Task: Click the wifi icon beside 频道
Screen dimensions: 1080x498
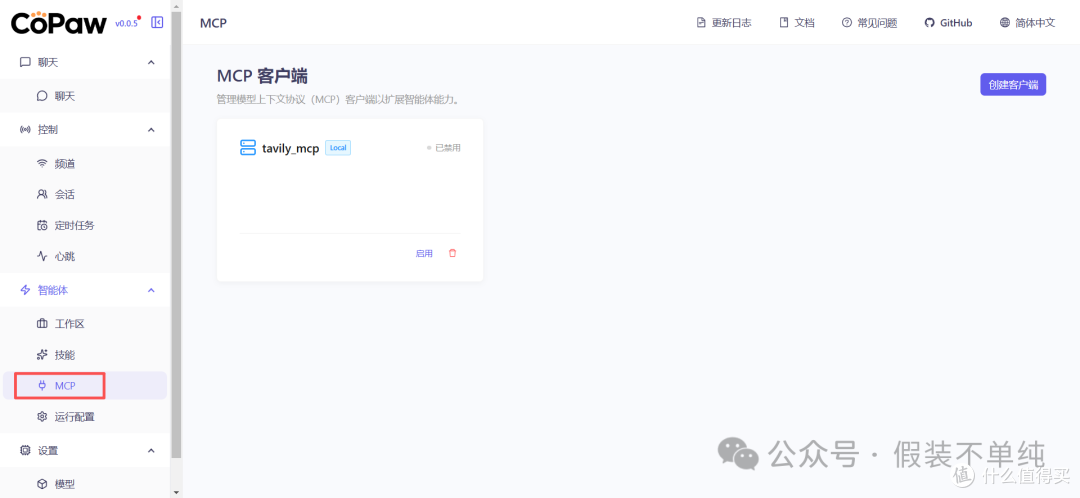Action: click(42, 164)
